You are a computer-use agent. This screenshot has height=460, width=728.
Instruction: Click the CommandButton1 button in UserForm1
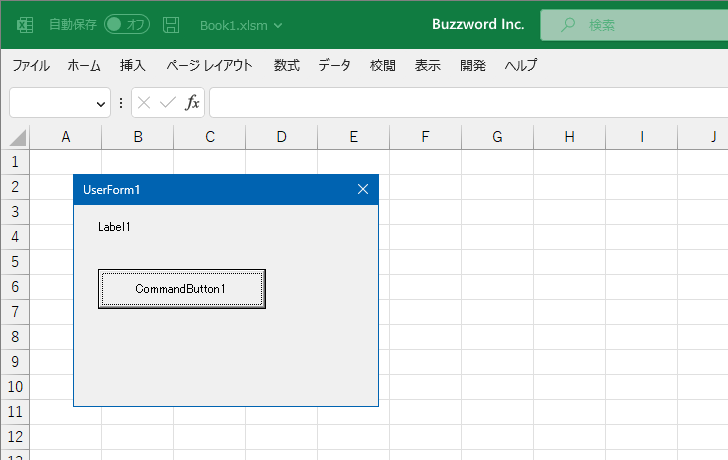pos(182,289)
